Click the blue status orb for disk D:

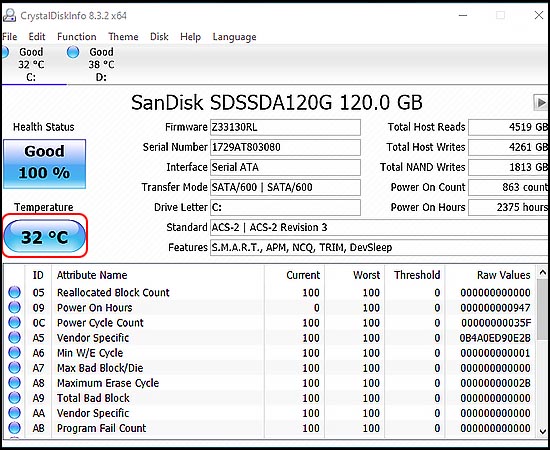click(x=73, y=52)
